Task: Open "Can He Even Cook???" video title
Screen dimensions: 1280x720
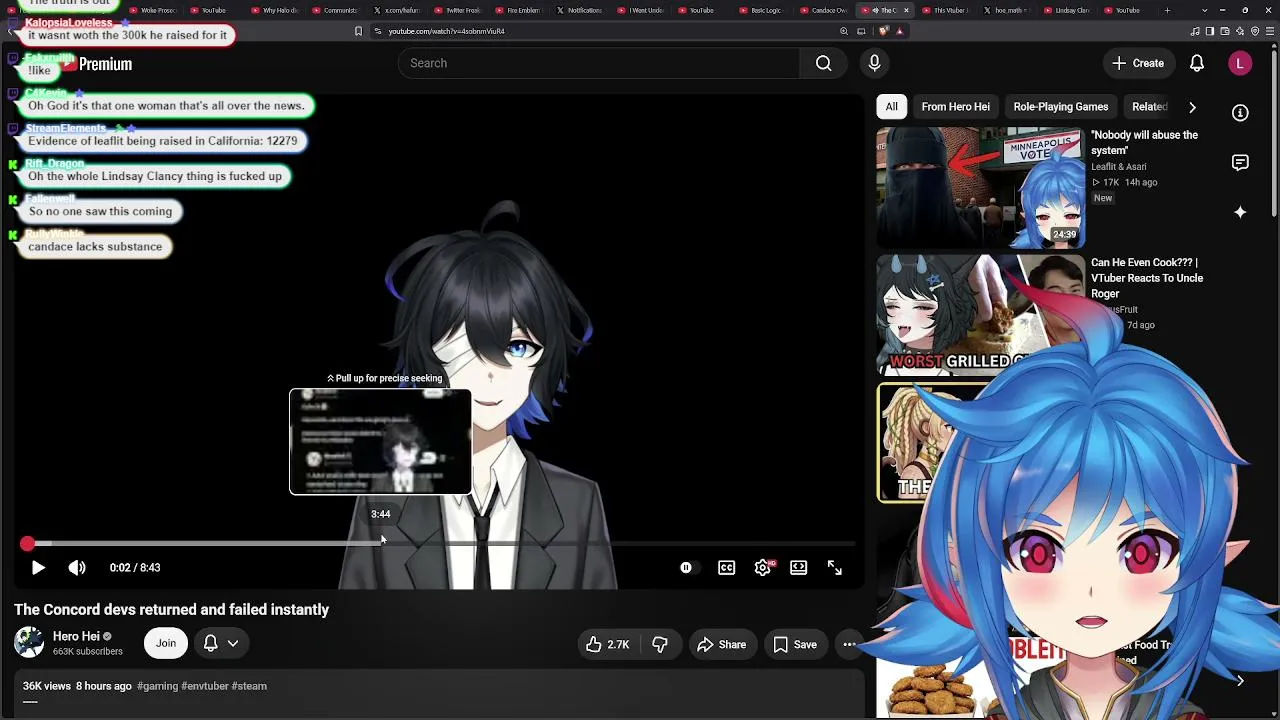Action: pyautogui.click(x=1147, y=278)
